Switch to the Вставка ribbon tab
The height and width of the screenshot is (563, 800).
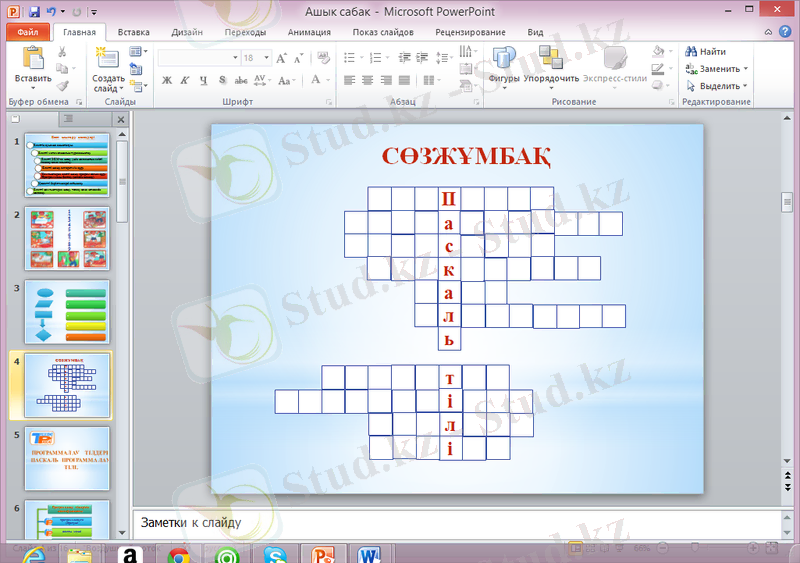pos(133,32)
